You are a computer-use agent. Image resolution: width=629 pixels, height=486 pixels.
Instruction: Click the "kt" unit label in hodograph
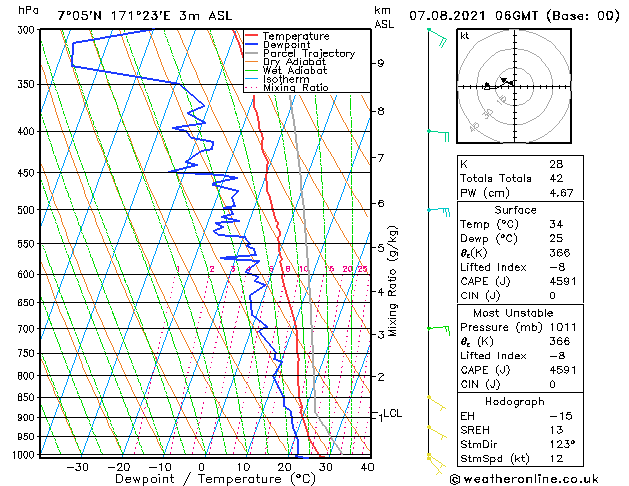click(x=465, y=36)
